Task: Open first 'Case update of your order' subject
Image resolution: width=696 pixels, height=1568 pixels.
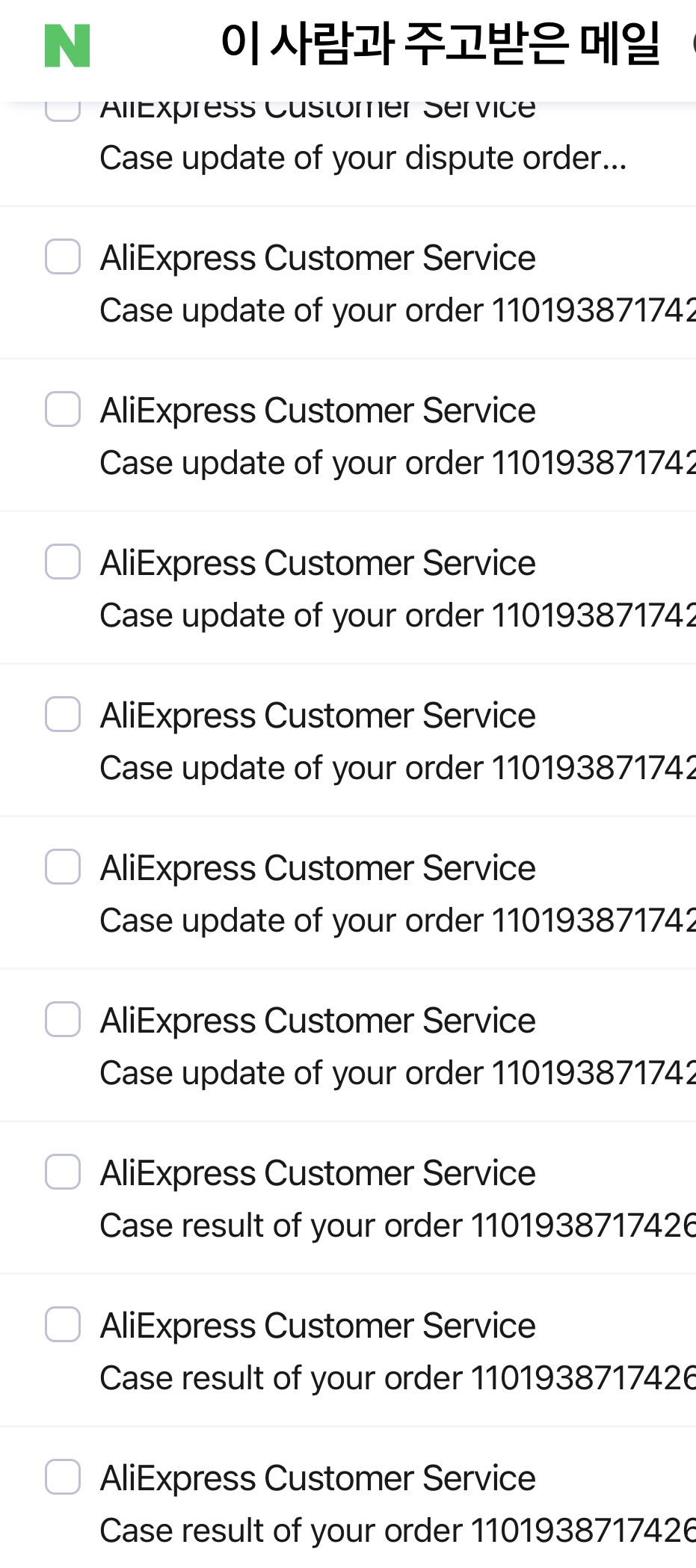Action: click(x=398, y=310)
